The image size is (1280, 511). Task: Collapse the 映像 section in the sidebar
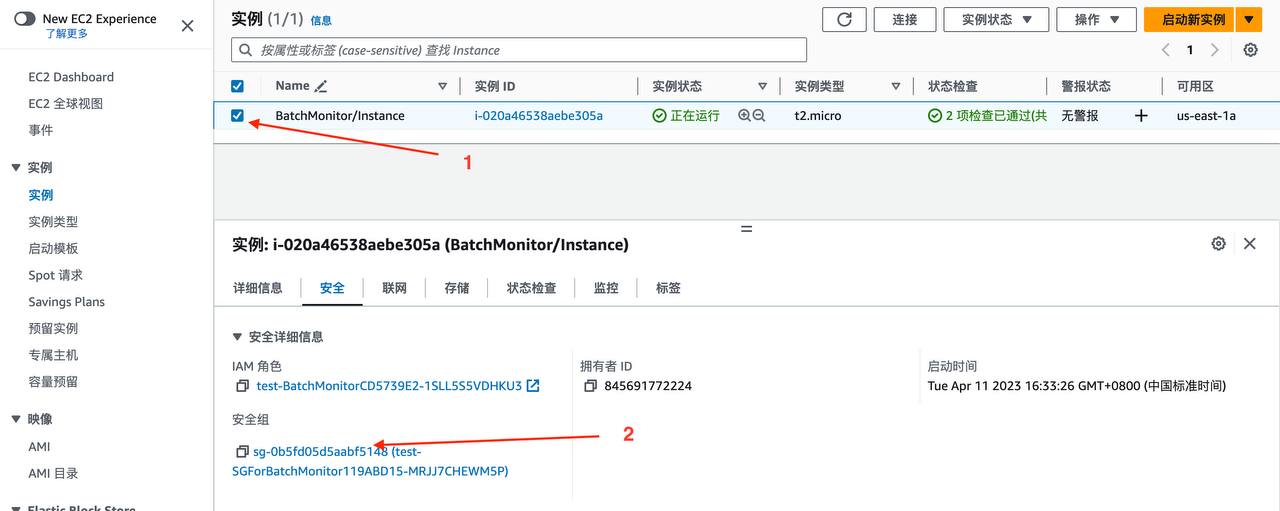pos(16,420)
